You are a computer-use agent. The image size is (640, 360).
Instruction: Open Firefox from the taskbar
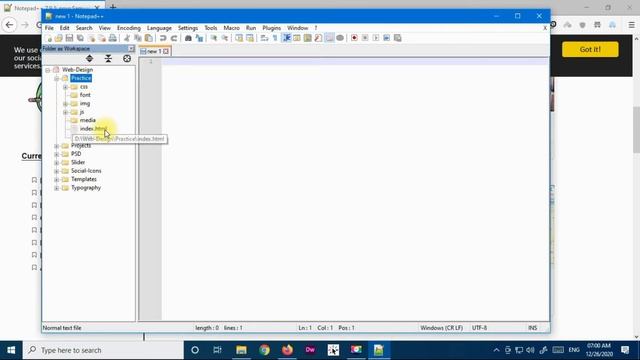[x=287, y=350]
